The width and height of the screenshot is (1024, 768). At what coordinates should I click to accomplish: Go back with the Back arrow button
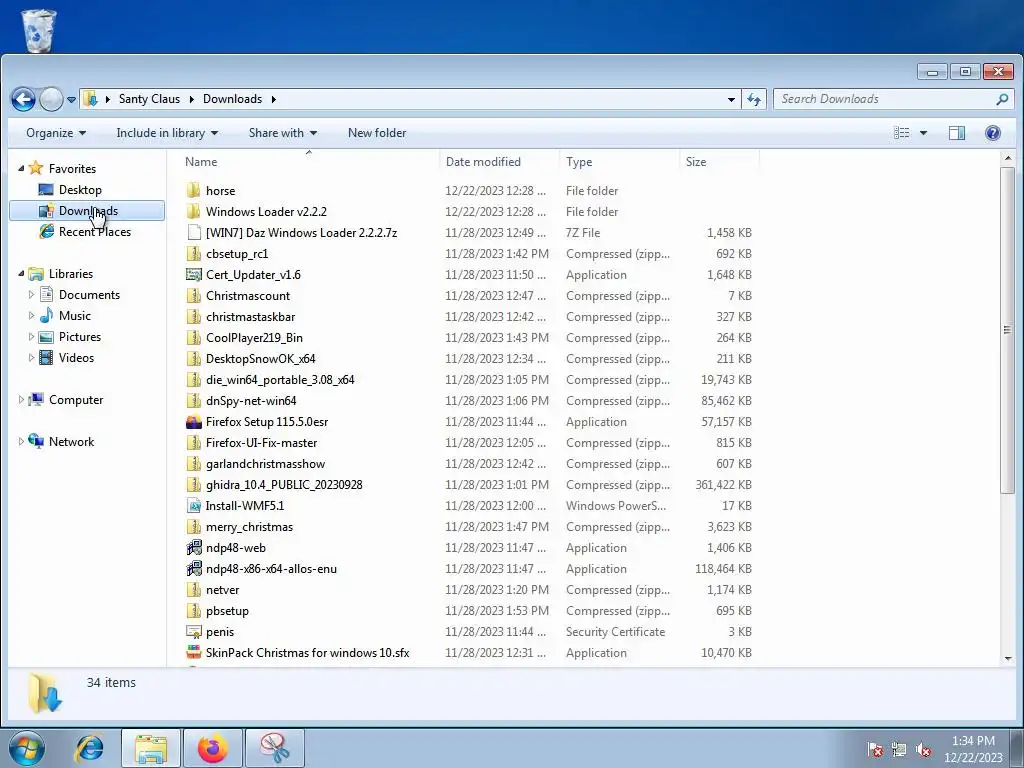click(24, 99)
